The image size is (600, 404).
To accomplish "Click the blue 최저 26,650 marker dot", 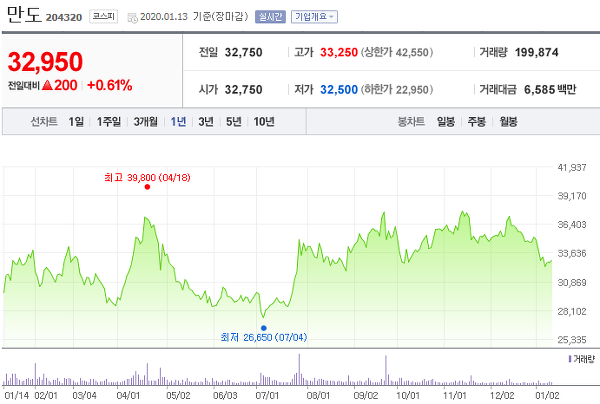I will pyautogui.click(x=264, y=328).
